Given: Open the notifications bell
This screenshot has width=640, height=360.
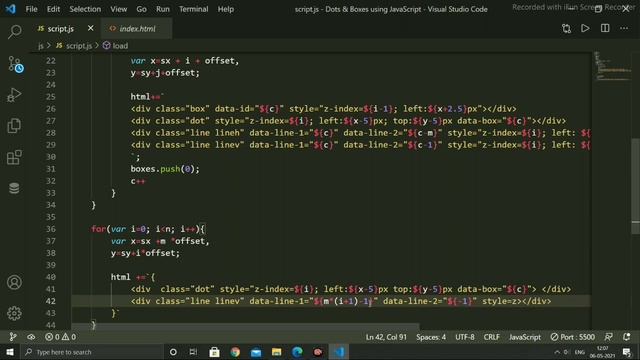Looking at the screenshot, I should [x=627, y=337].
